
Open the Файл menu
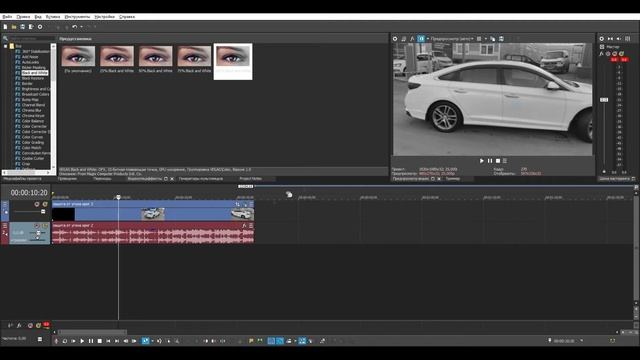click(7, 17)
